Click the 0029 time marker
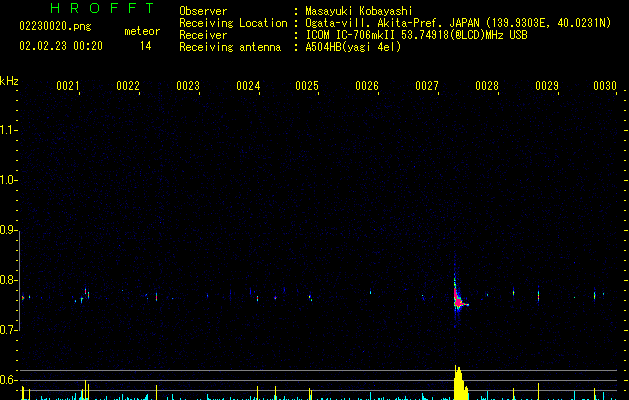 click(x=547, y=86)
